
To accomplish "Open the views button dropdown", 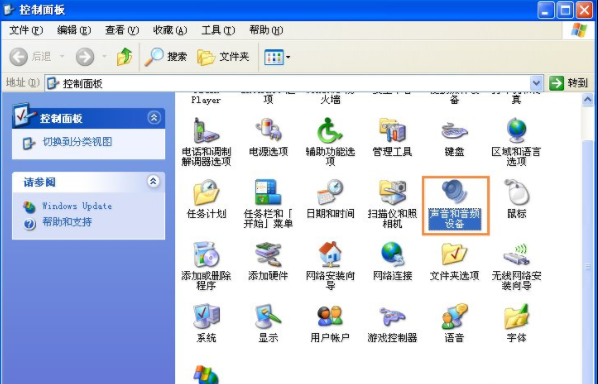I will (277, 57).
